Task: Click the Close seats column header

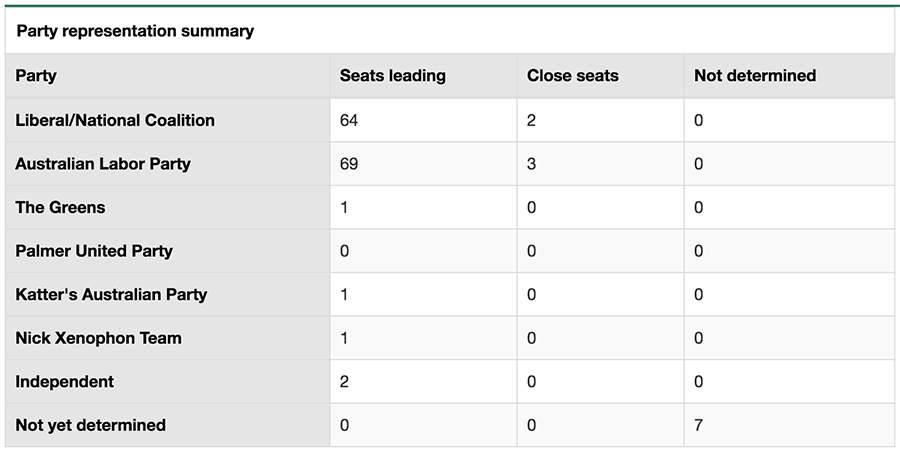Action: click(x=573, y=75)
